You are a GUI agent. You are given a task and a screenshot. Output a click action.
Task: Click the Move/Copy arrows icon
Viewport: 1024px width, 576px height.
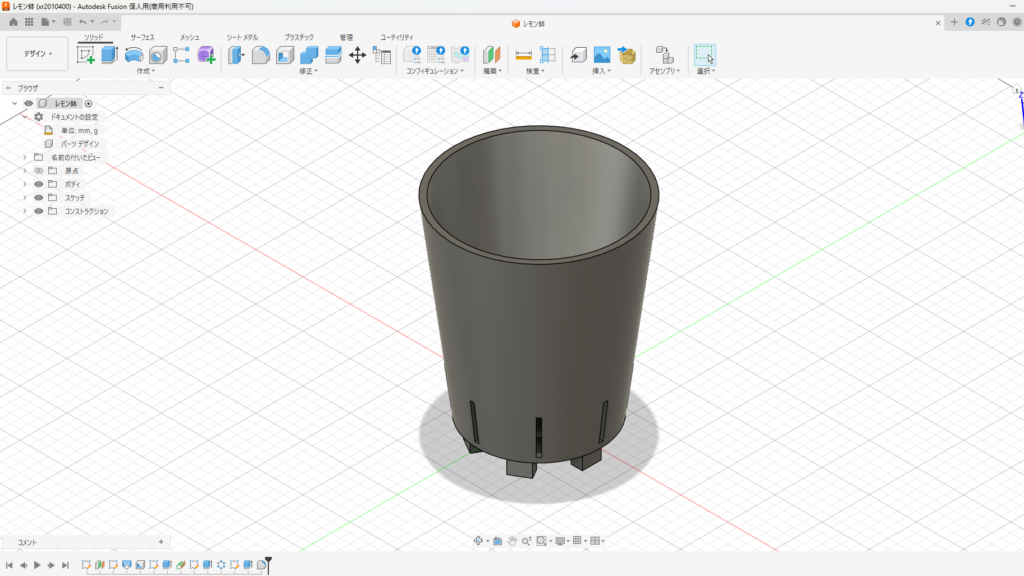[357, 55]
